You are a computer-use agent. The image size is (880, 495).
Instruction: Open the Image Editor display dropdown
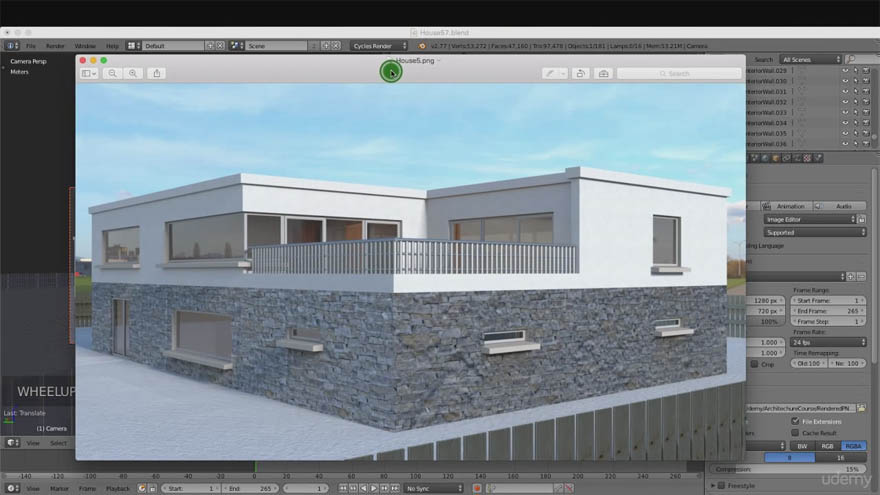810,219
